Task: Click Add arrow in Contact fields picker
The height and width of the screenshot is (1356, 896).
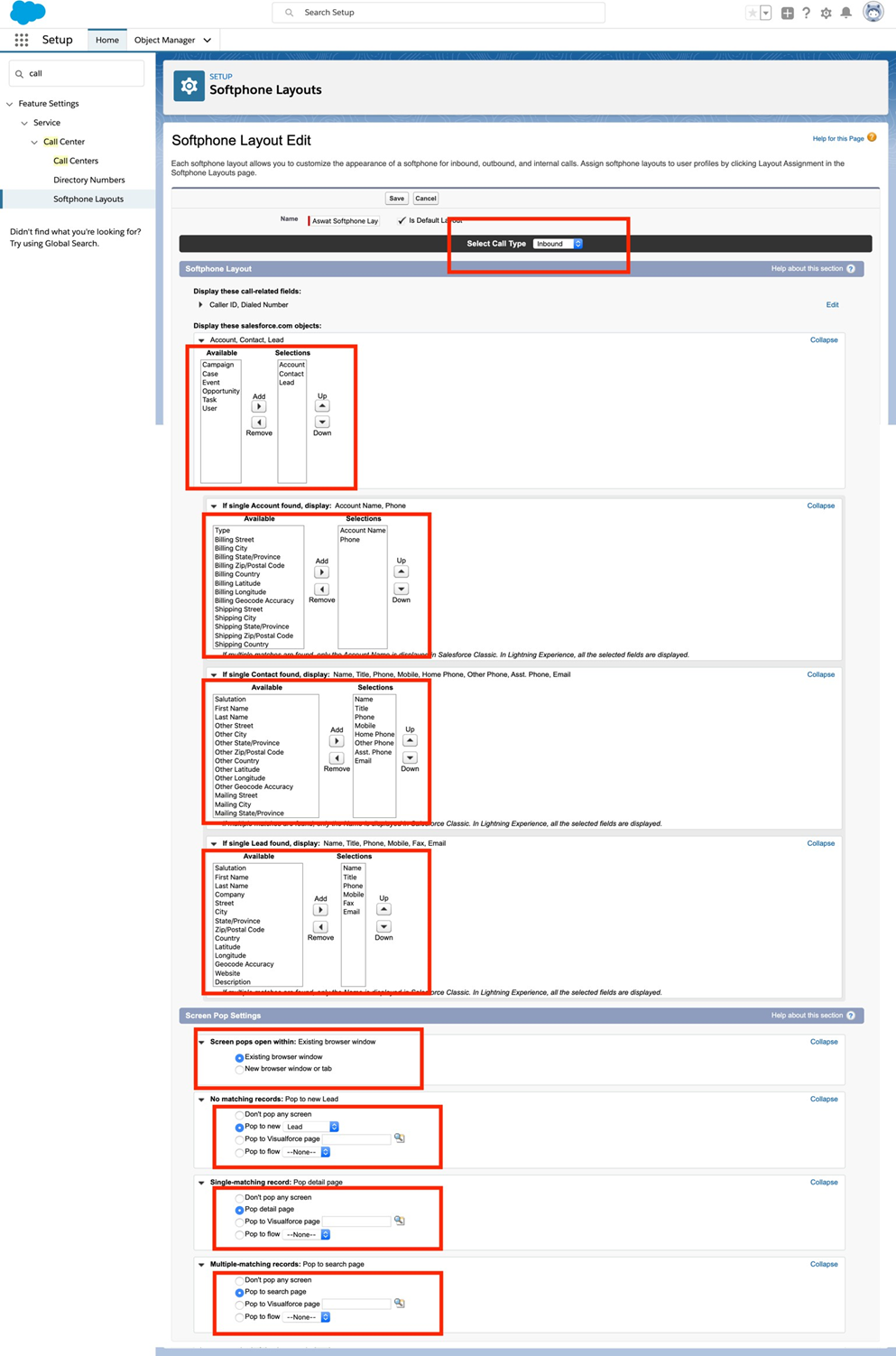Action: [337, 741]
